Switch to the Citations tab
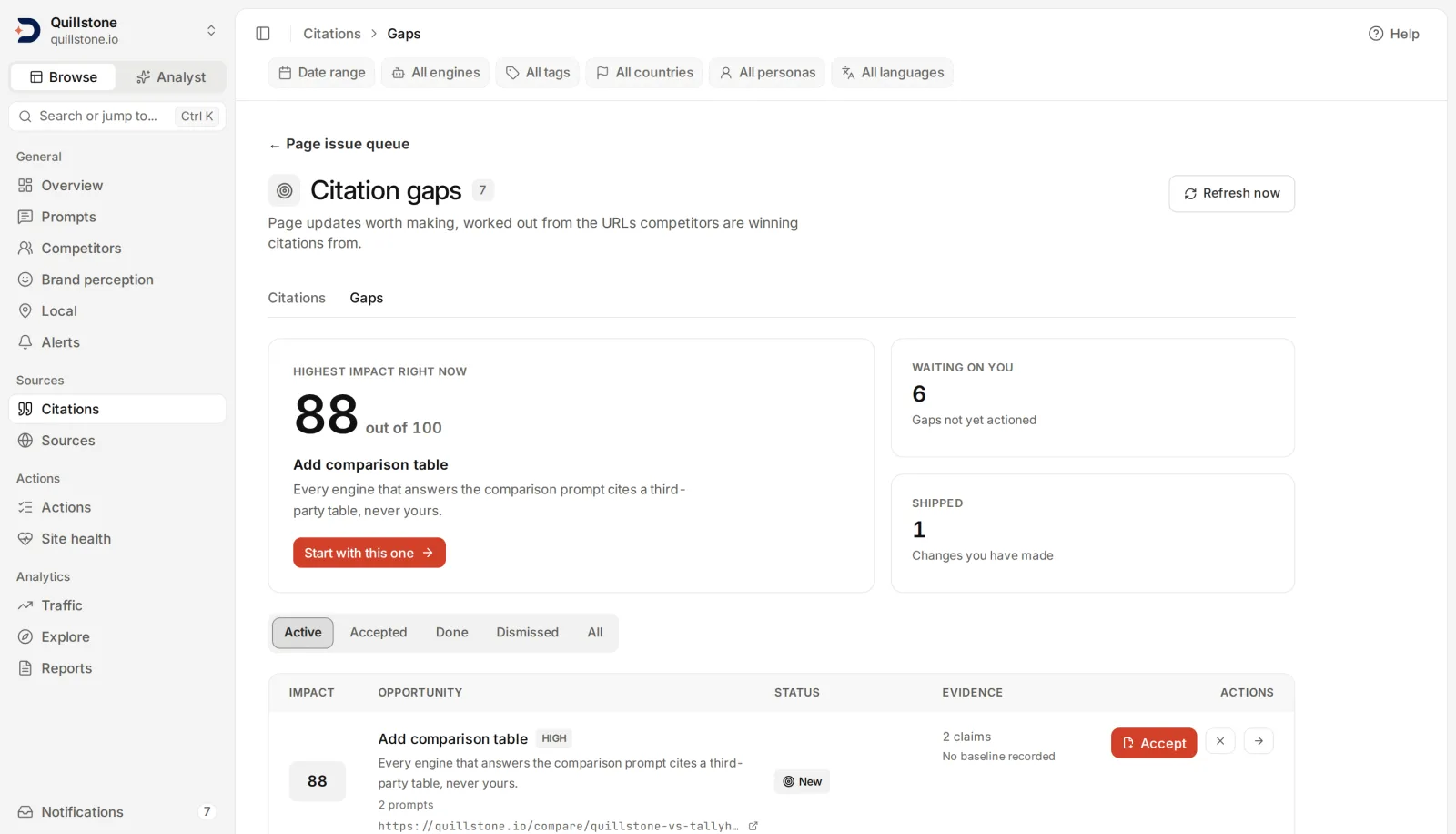 [297, 298]
